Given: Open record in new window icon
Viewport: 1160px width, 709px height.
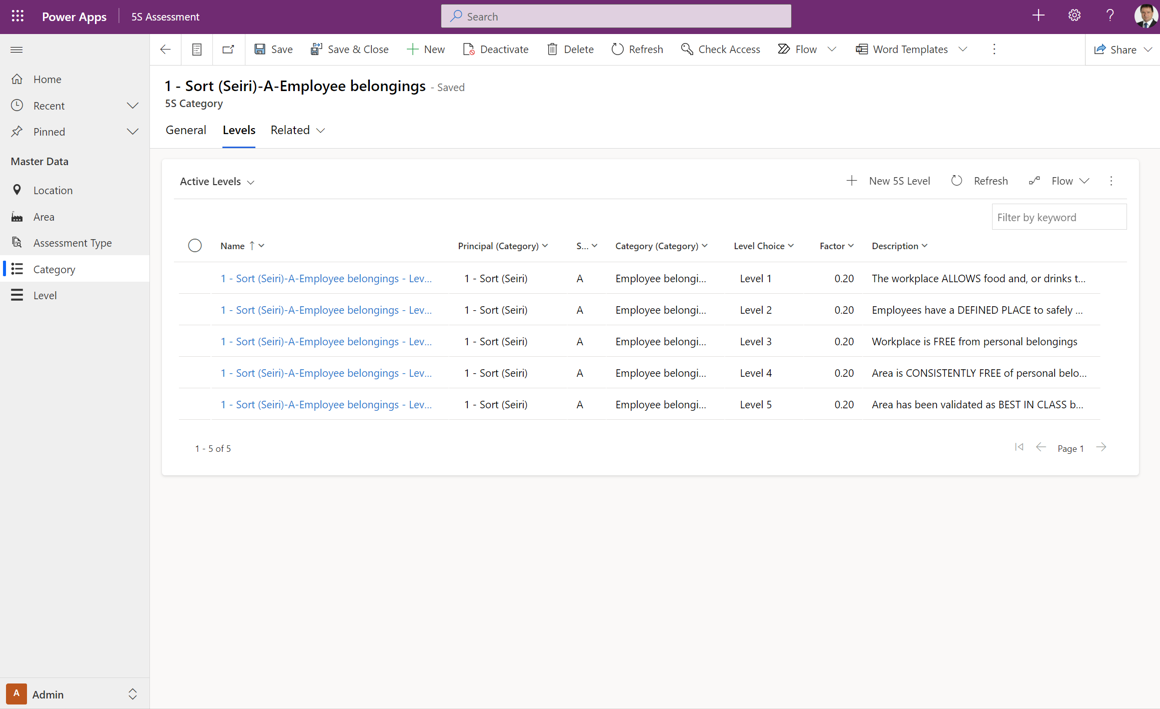Looking at the screenshot, I should 228,49.
